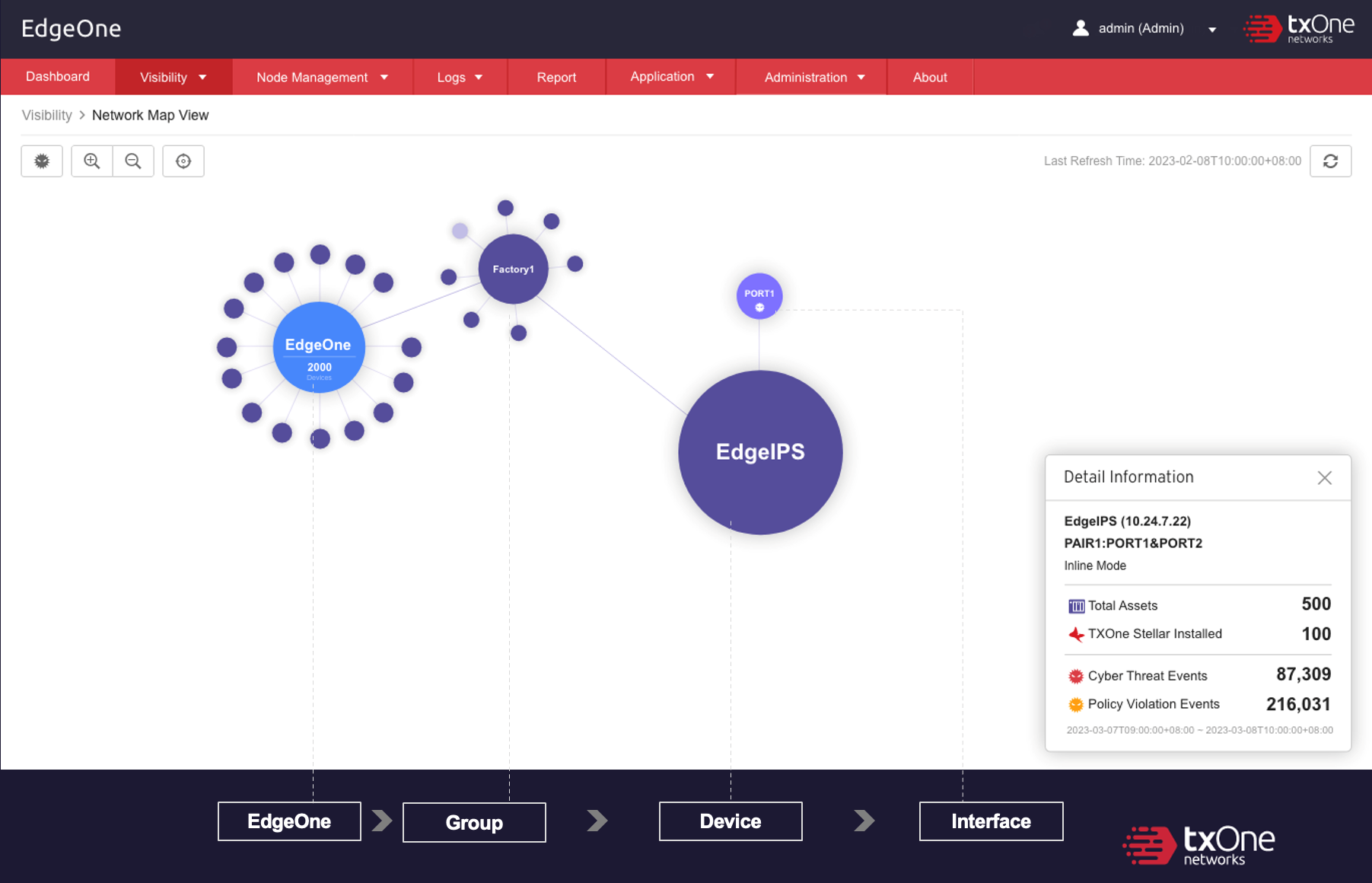Click the arrow between EdgeOne and Group
Image resolution: width=1372 pixels, height=883 pixels.
[x=382, y=821]
